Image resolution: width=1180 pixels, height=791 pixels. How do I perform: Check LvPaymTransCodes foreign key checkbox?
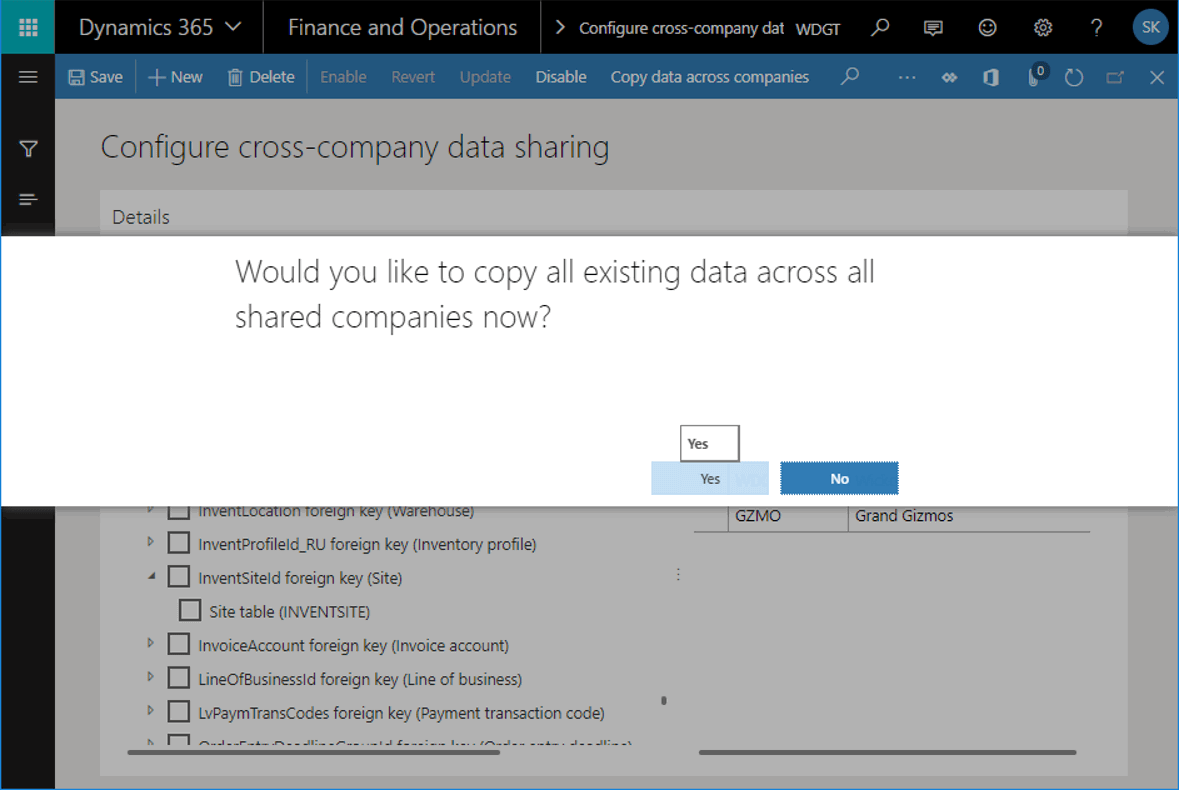178,712
